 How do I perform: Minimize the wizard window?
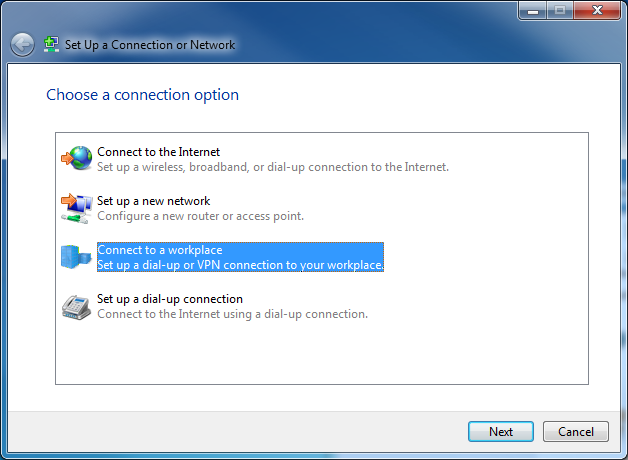[533, 10]
